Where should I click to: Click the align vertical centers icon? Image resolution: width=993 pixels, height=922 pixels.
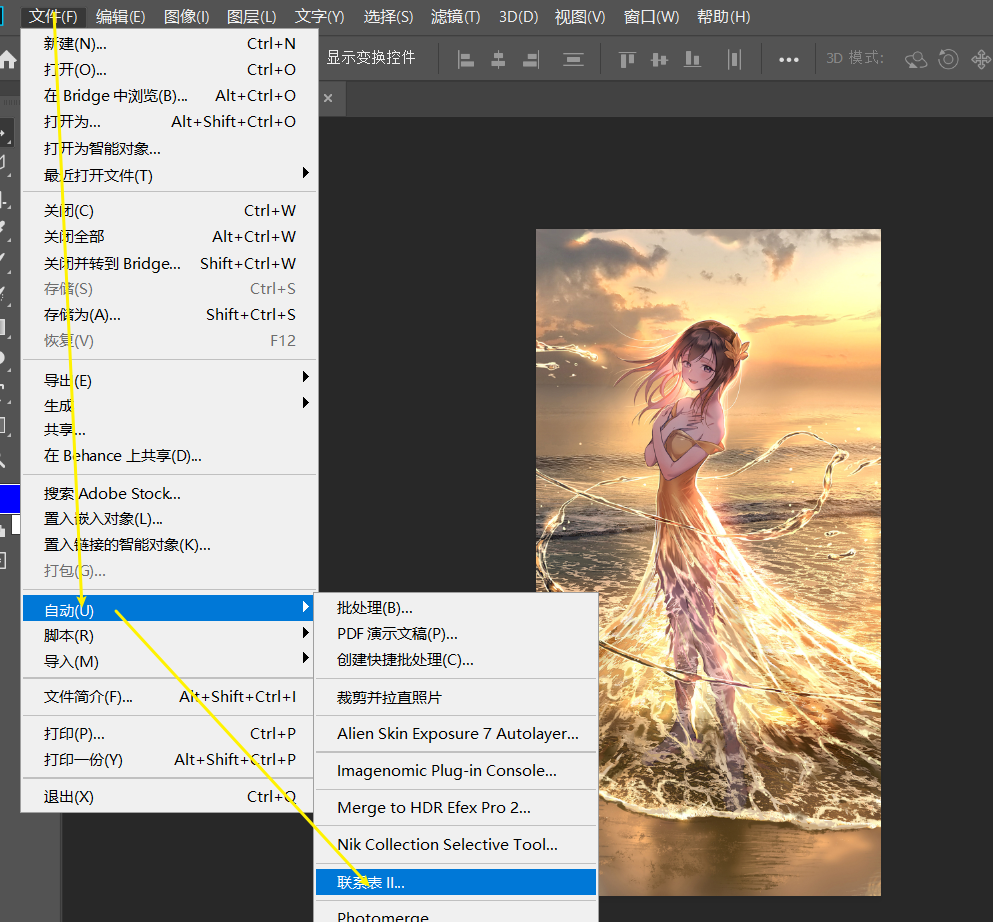click(x=659, y=60)
